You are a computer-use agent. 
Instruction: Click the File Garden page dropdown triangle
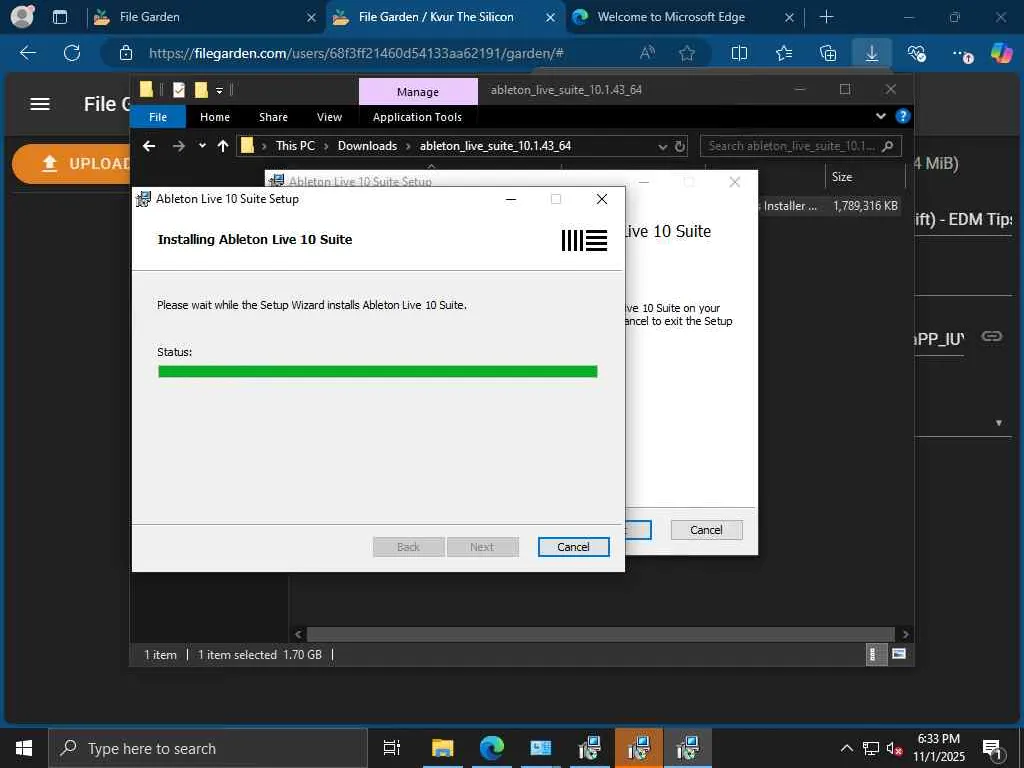999,423
